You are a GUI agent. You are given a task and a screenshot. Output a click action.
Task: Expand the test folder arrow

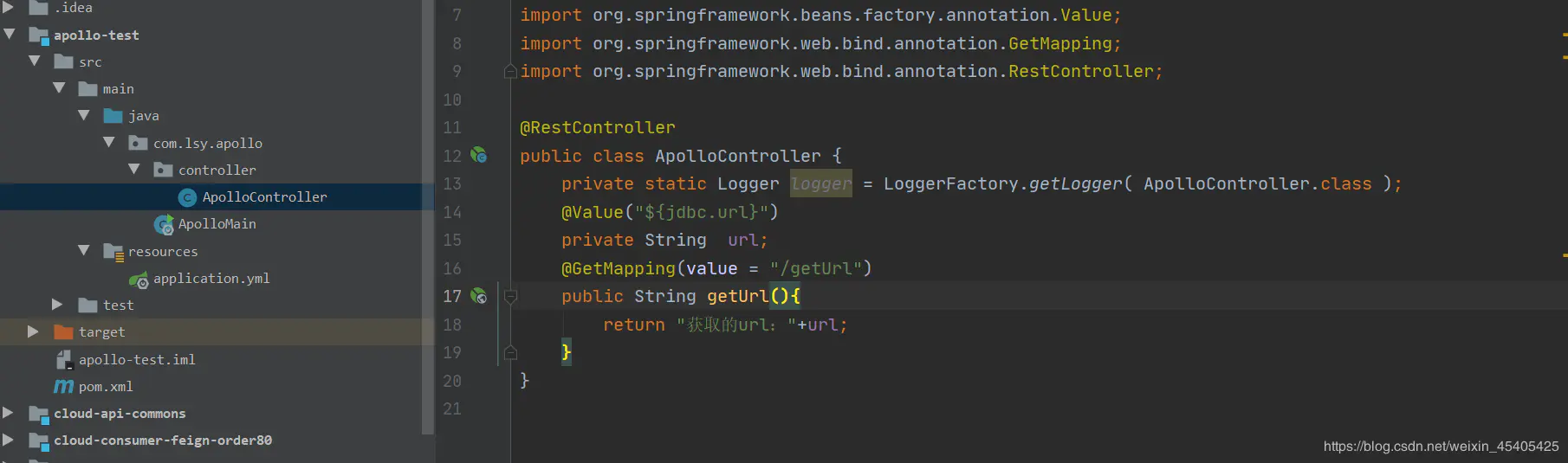coord(57,305)
